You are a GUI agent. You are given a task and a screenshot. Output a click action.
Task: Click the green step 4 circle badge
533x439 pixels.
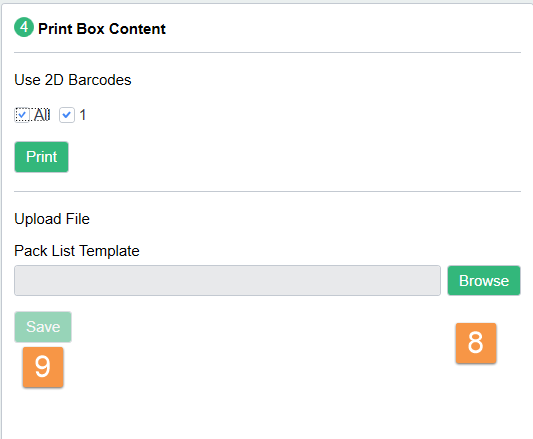(24, 27)
